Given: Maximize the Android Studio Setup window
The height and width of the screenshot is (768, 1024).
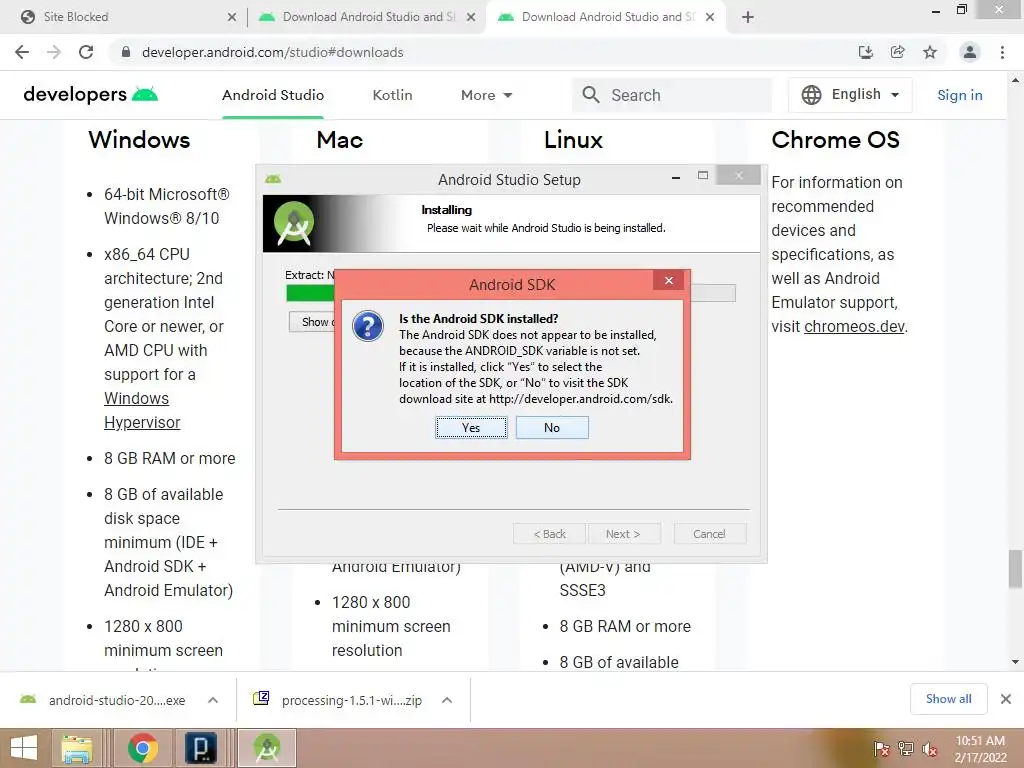Looking at the screenshot, I should (x=703, y=176).
